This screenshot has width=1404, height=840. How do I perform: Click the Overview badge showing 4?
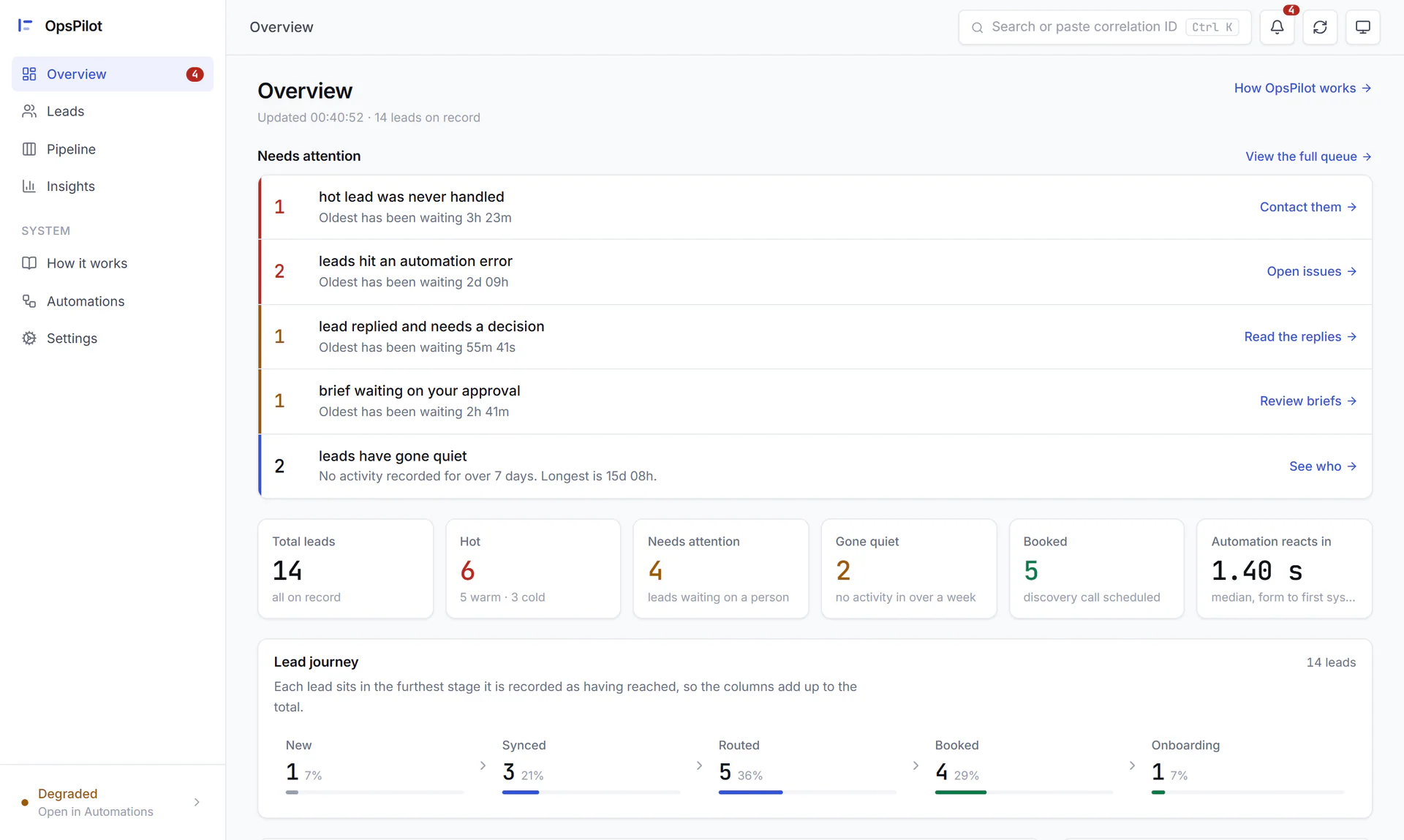195,74
